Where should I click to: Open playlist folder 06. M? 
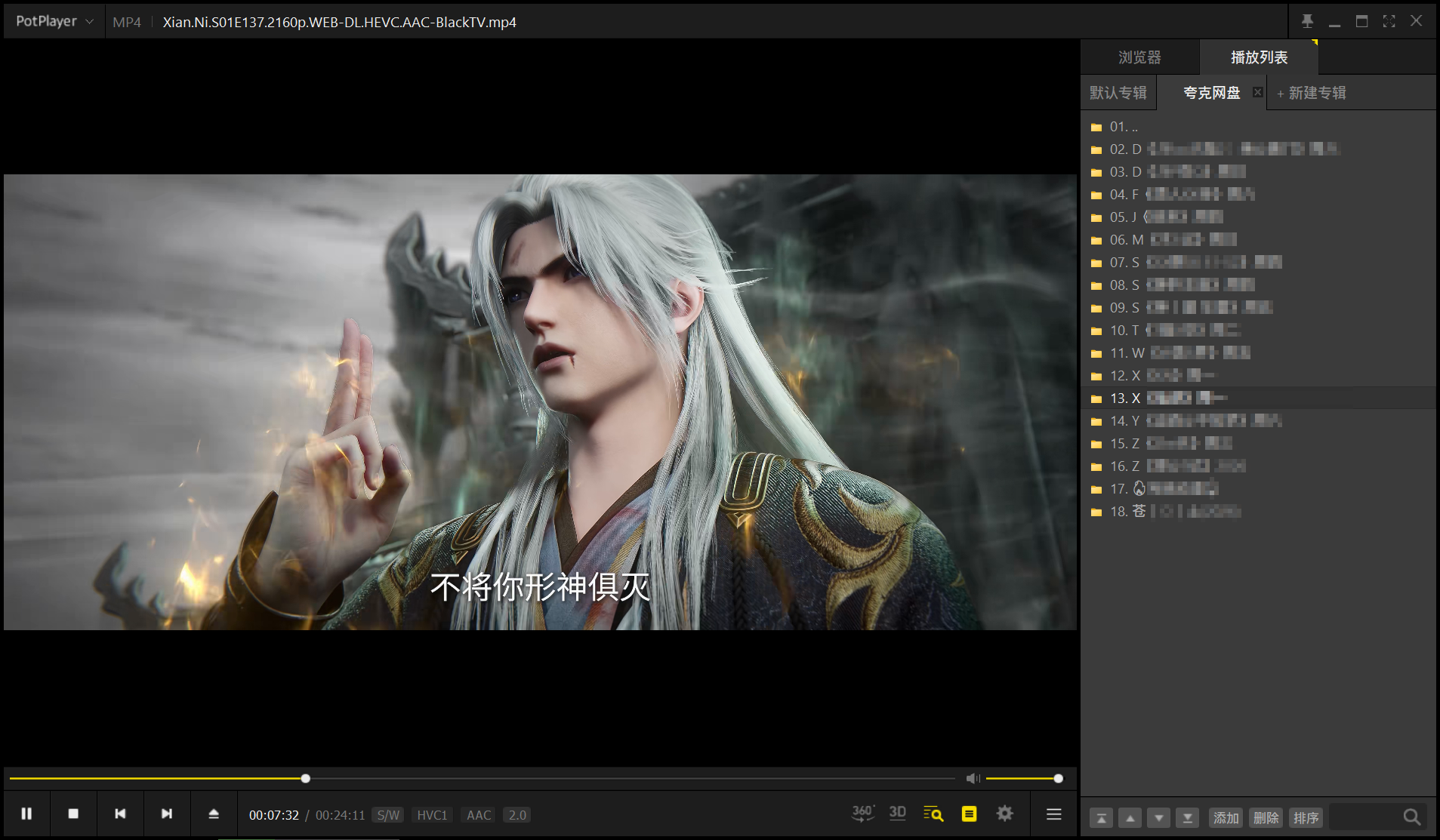(x=1258, y=240)
